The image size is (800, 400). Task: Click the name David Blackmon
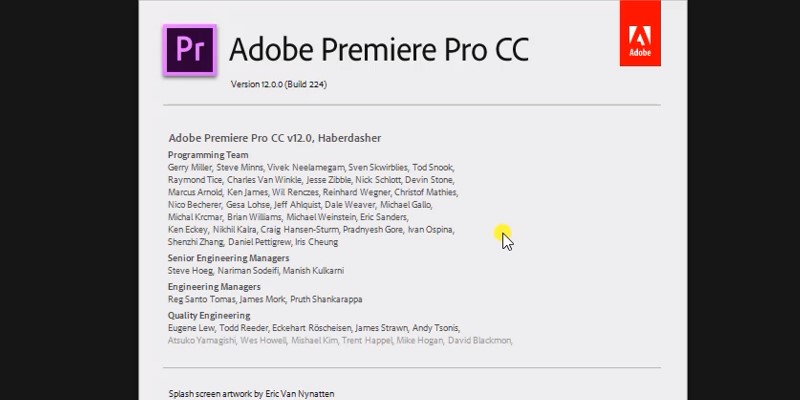pyautogui.click(x=480, y=340)
